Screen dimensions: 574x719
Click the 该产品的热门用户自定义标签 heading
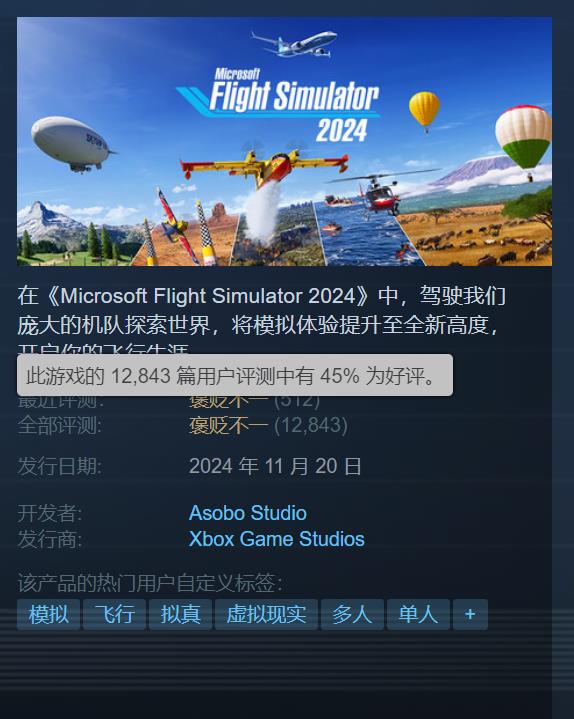point(150,583)
